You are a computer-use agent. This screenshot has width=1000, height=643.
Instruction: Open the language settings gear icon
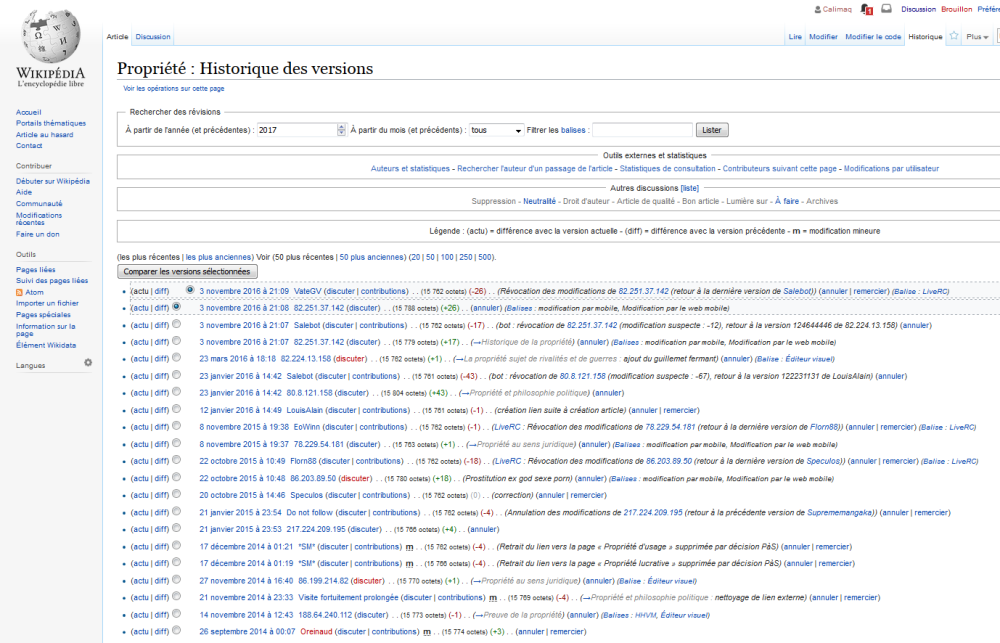point(88,362)
